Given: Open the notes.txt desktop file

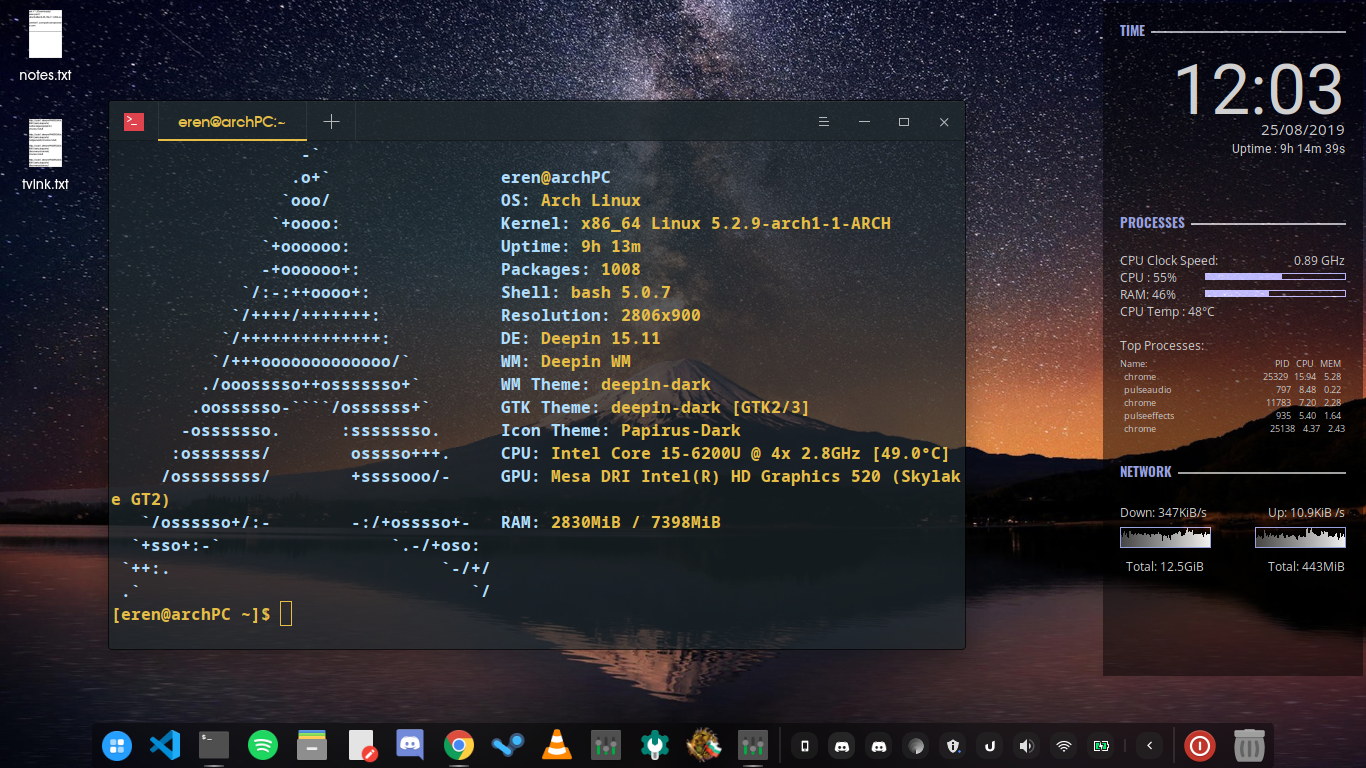Looking at the screenshot, I should pyautogui.click(x=45, y=47).
